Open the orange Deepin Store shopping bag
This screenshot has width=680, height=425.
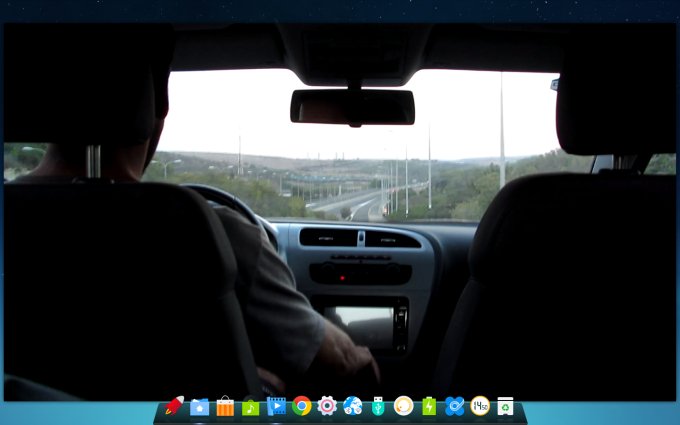point(225,406)
